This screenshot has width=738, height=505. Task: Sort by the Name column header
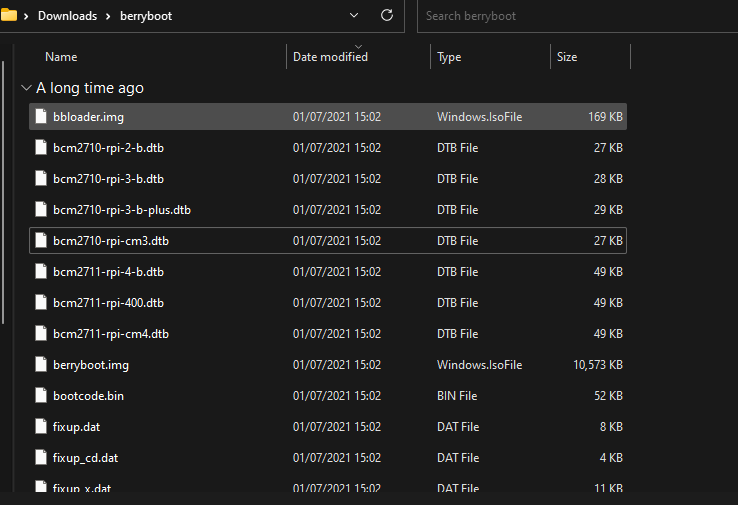(61, 57)
